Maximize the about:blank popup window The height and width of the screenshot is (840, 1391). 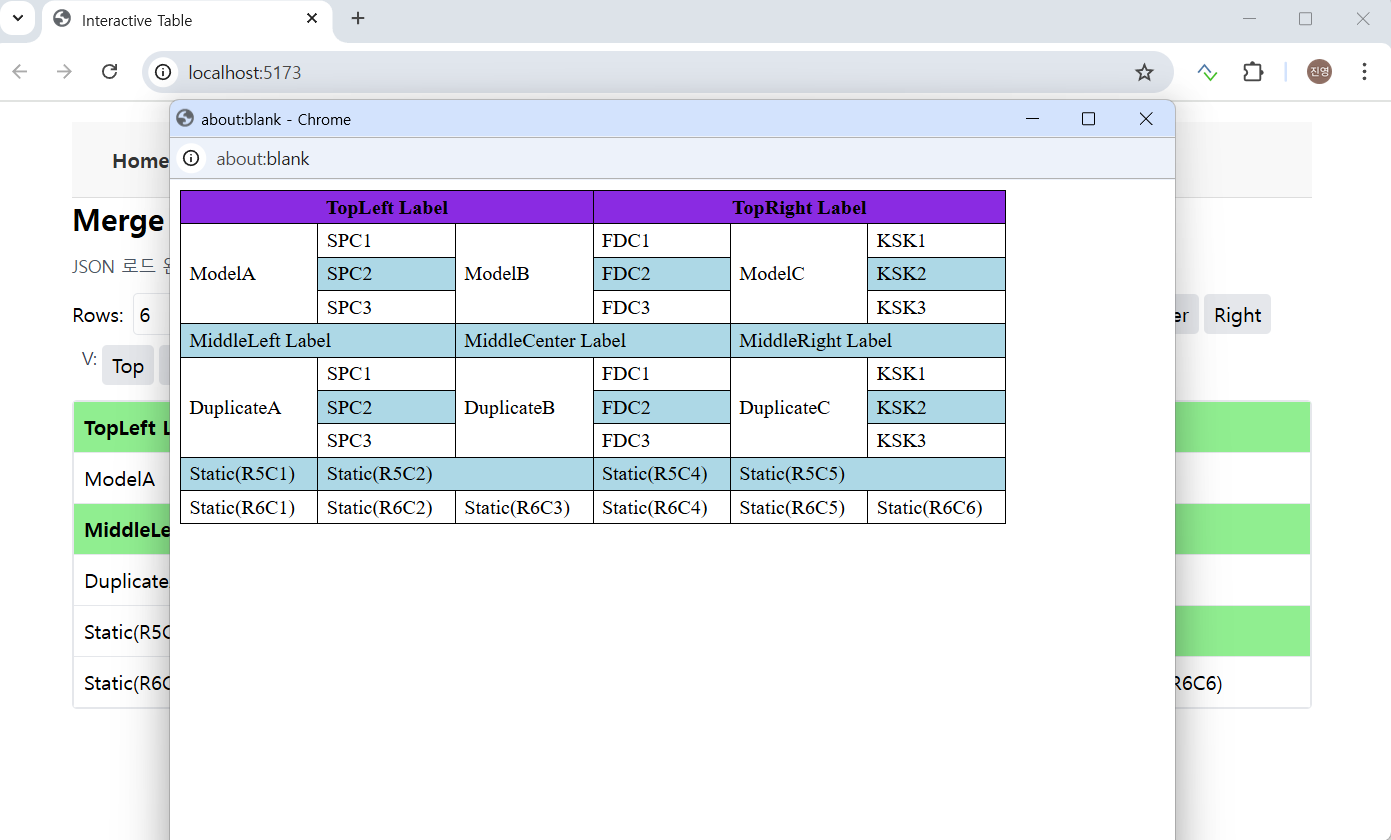1088,119
